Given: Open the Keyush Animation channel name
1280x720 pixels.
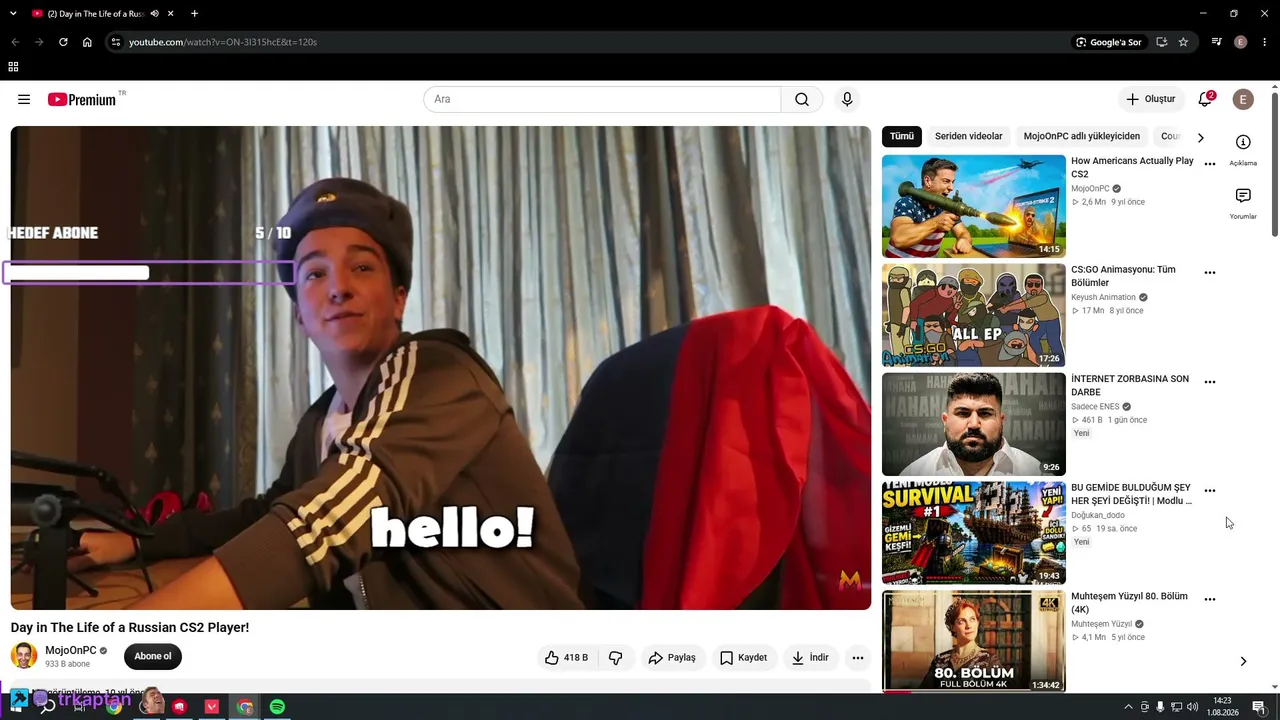Looking at the screenshot, I should (1103, 297).
